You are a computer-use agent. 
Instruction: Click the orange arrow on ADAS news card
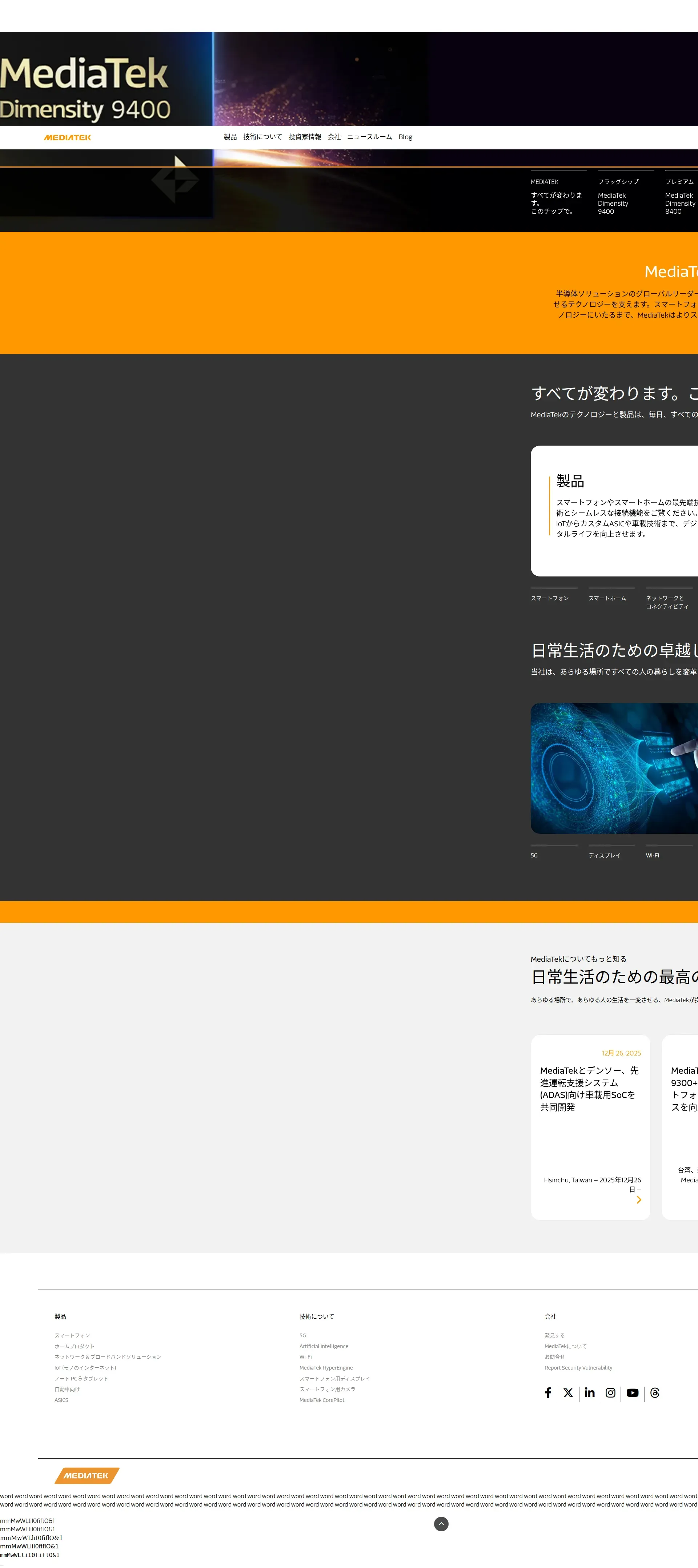638,1200
